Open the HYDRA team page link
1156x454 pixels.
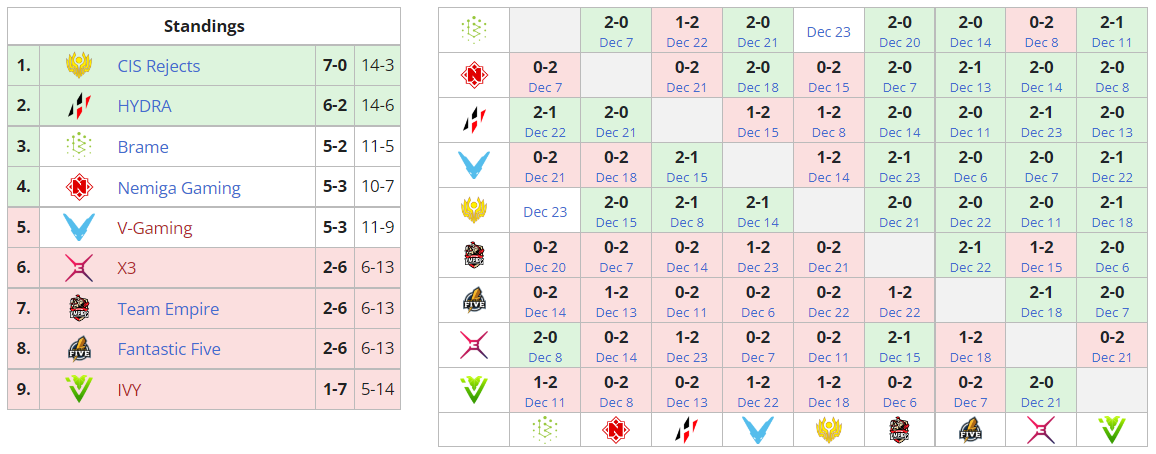[144, 106]
